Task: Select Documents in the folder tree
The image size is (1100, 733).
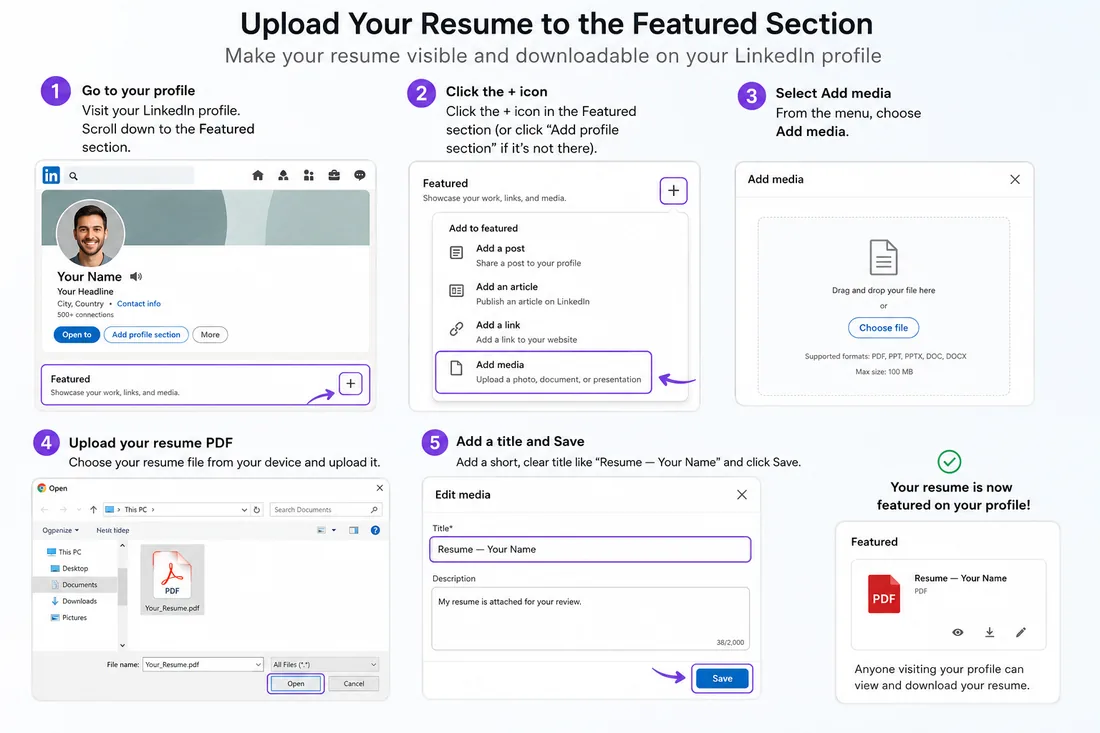Action: click(74, 585)
